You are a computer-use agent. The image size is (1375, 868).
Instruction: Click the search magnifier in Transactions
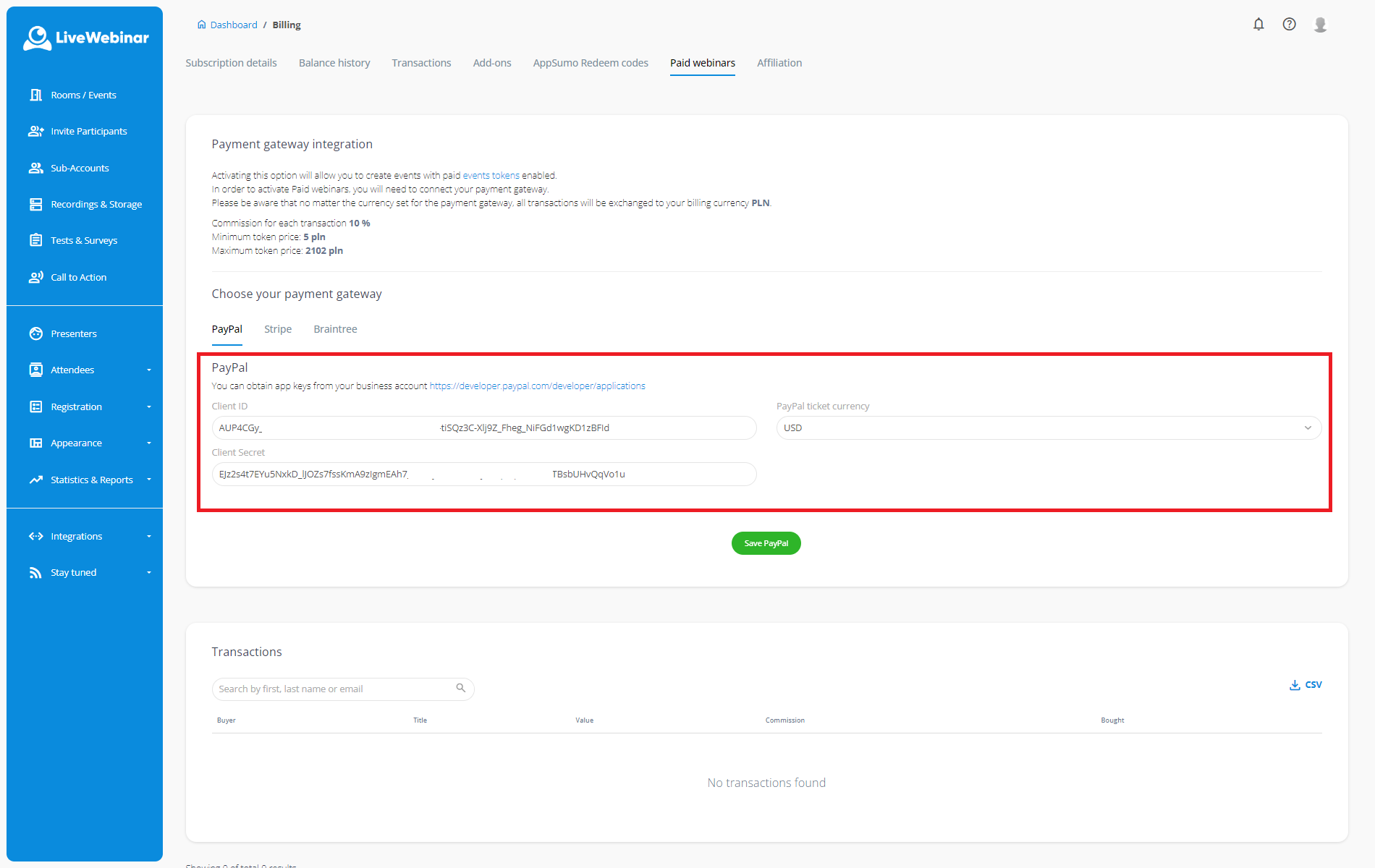click(460, 688)
